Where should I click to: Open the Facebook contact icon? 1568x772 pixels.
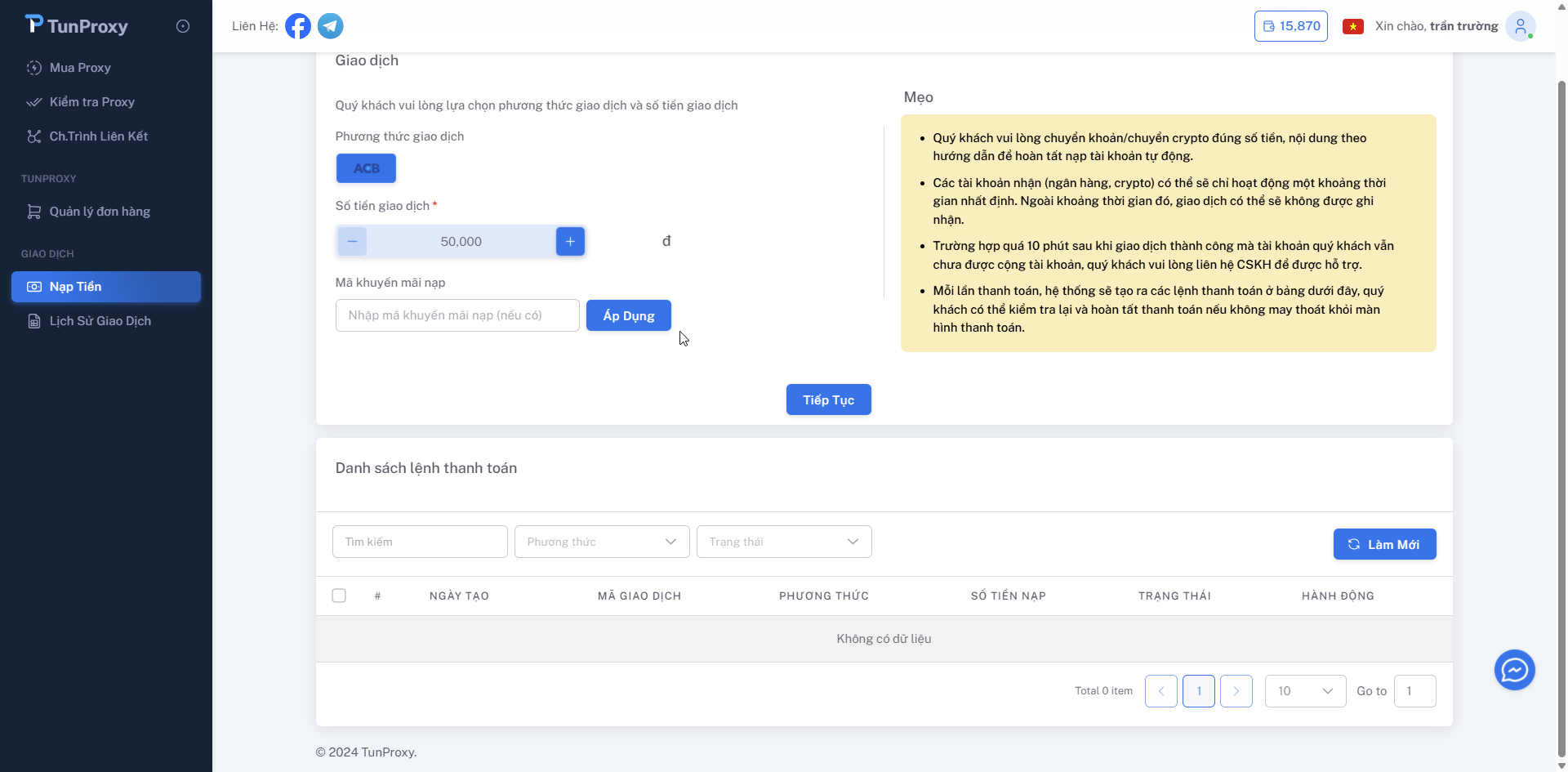(x=298, y=26)
